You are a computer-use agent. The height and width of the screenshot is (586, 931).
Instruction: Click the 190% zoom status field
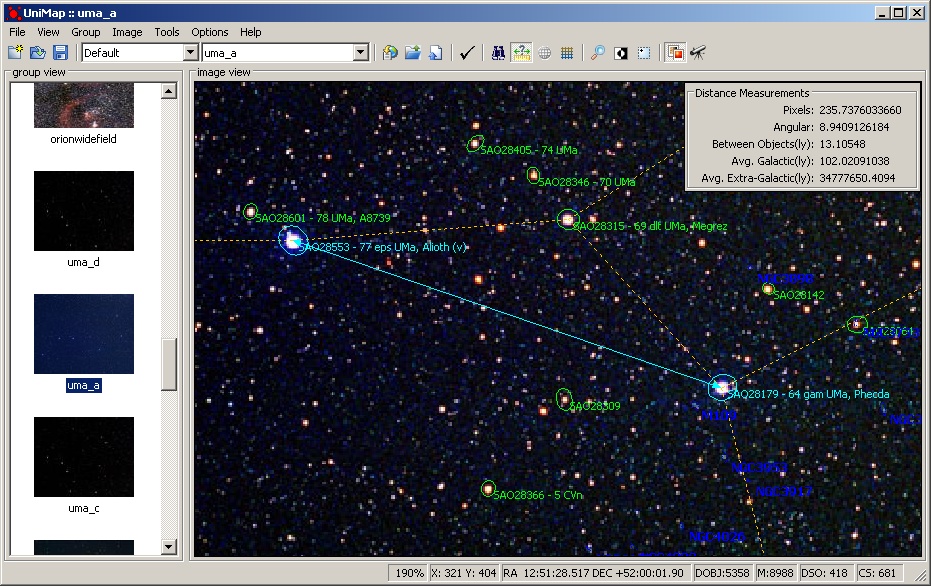[x=408, y=573]
